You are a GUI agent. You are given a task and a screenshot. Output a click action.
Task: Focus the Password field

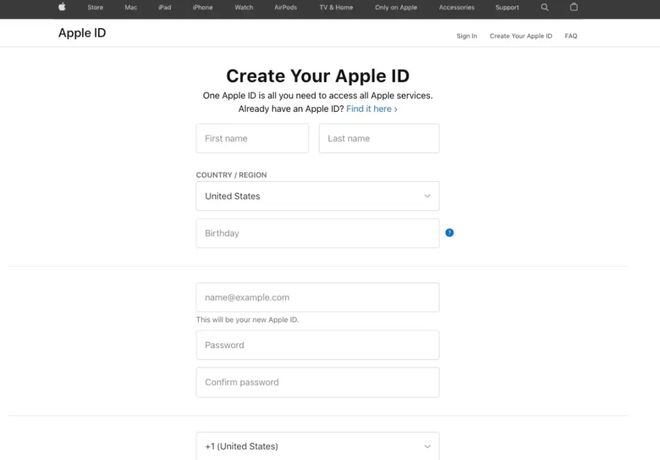[x=317, y=345]
